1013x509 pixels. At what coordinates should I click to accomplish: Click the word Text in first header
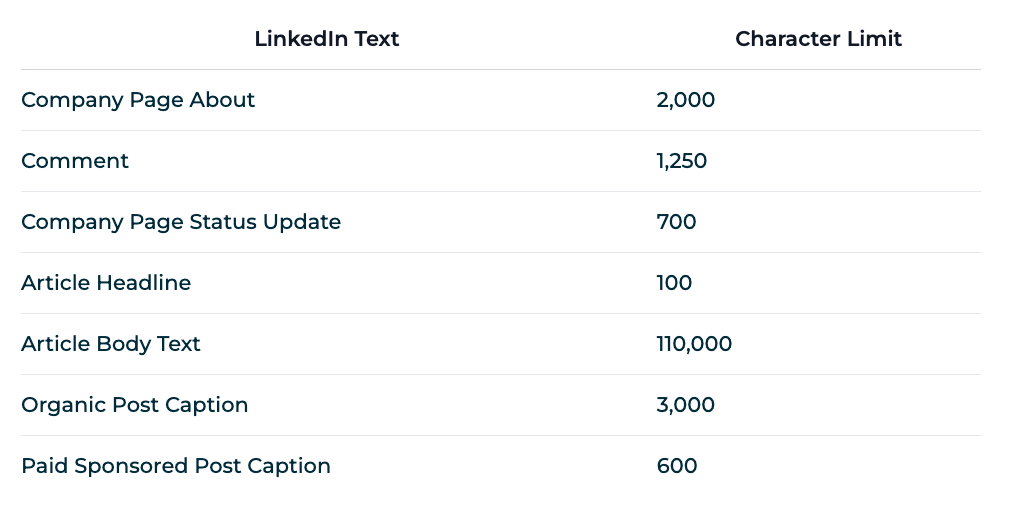coord(377,39)
